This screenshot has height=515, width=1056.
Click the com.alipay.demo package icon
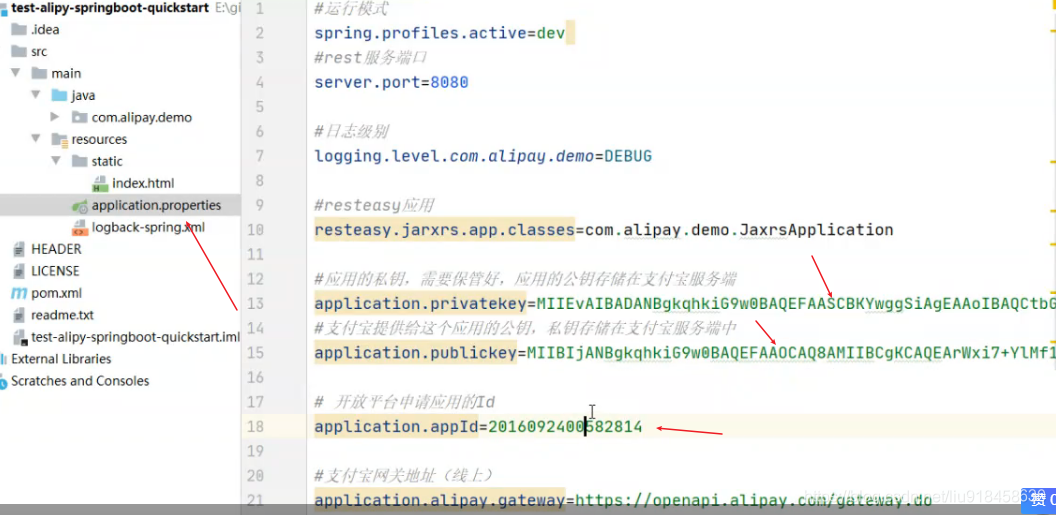pos(79,117)
